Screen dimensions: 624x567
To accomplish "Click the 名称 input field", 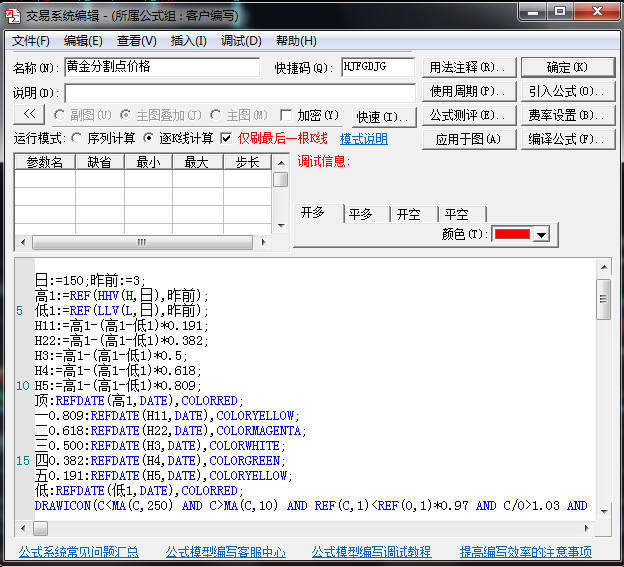I will pyautogui.click(x=162, y=67).
